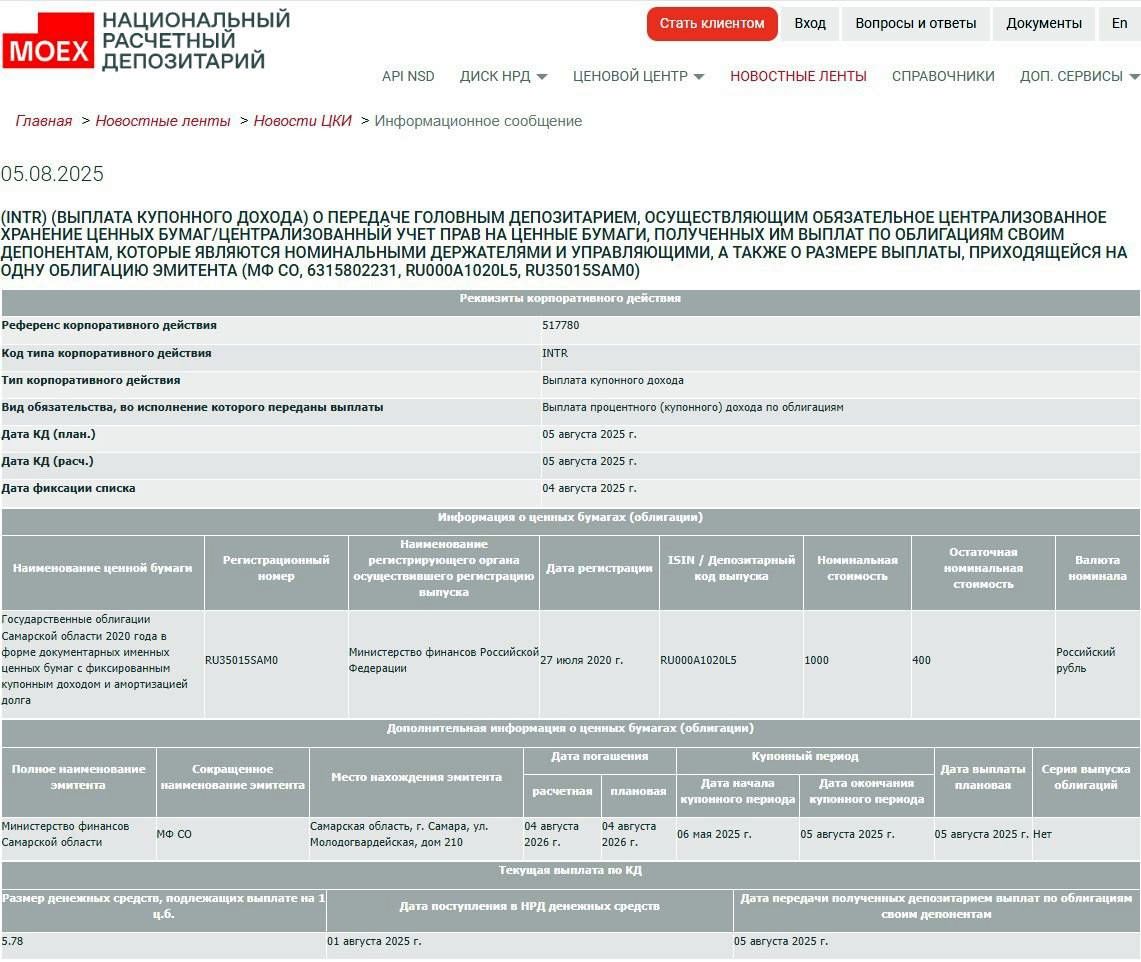Go to Новости ЦКИ breadcrumb link
Screen dimensions: 1141x962
(x=302, y=121)
